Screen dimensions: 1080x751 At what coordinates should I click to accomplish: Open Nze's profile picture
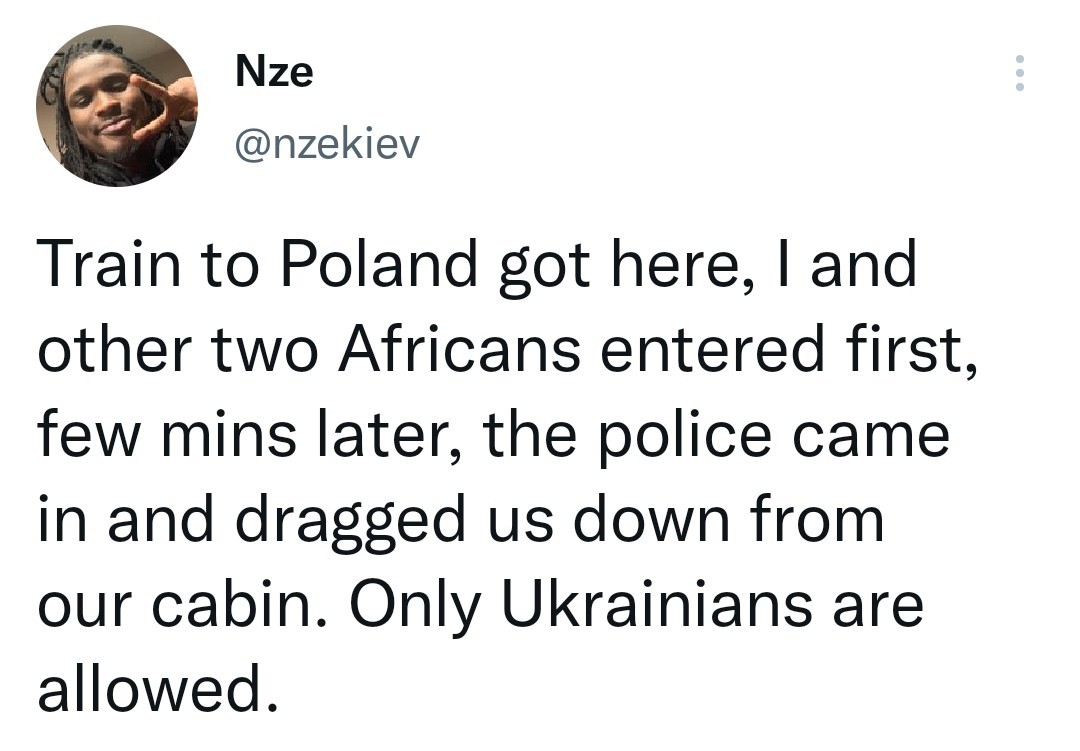coord(117,105)
